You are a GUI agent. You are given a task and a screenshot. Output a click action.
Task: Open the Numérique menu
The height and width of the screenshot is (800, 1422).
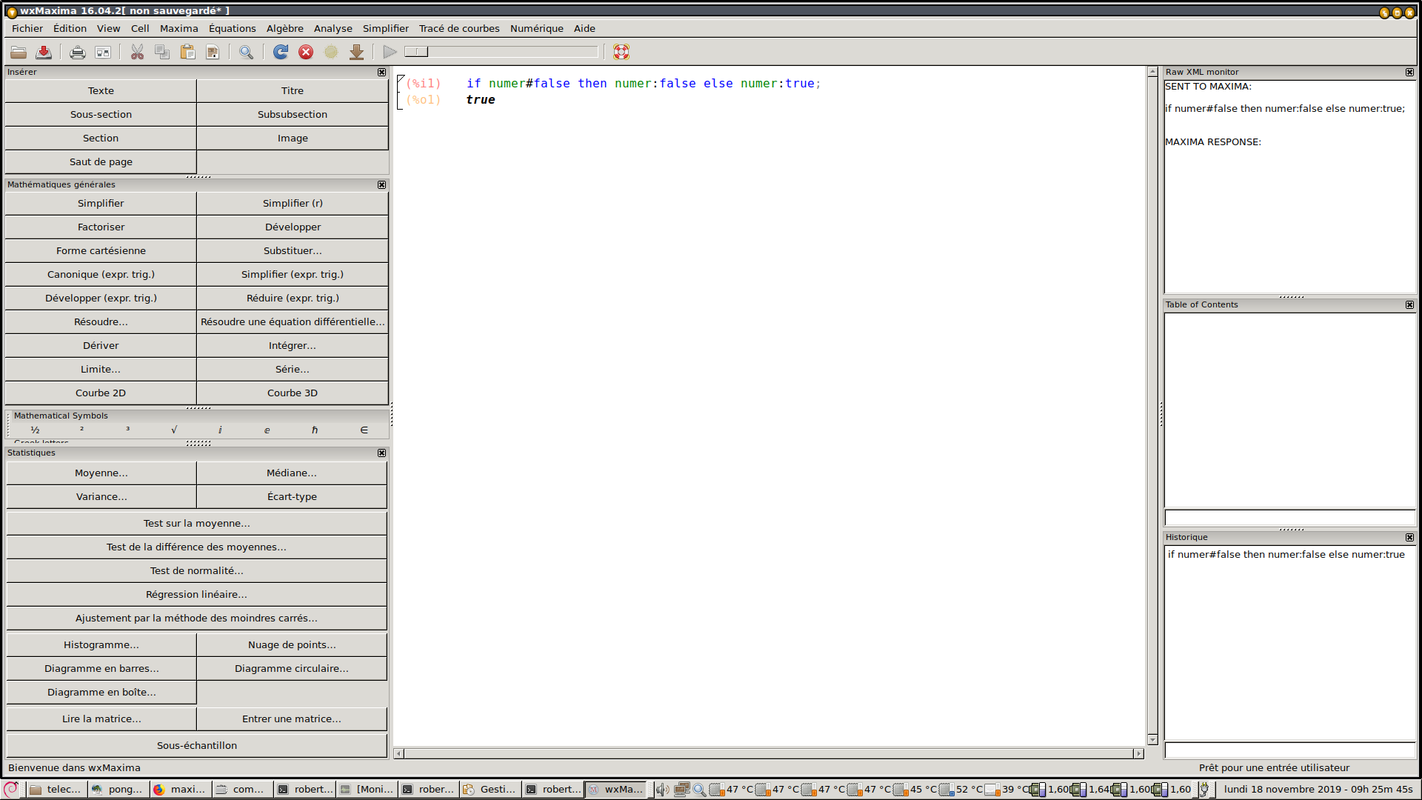point(537,29)
